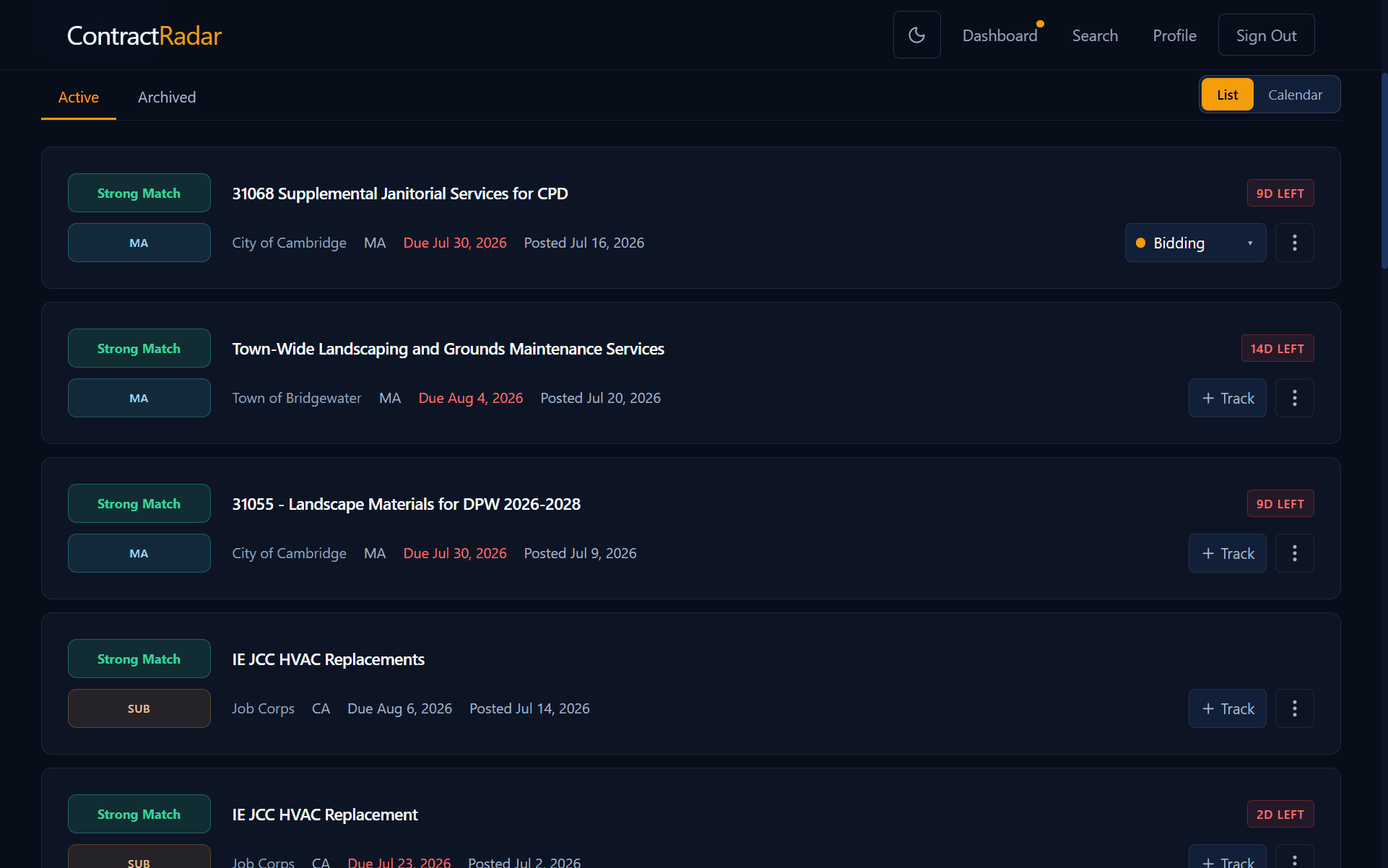Image resolution: width=1388 pixels, height=868 pixels.
Task: Open three-dot menu for Janitorial Services contract
Action: (1294, 243)
